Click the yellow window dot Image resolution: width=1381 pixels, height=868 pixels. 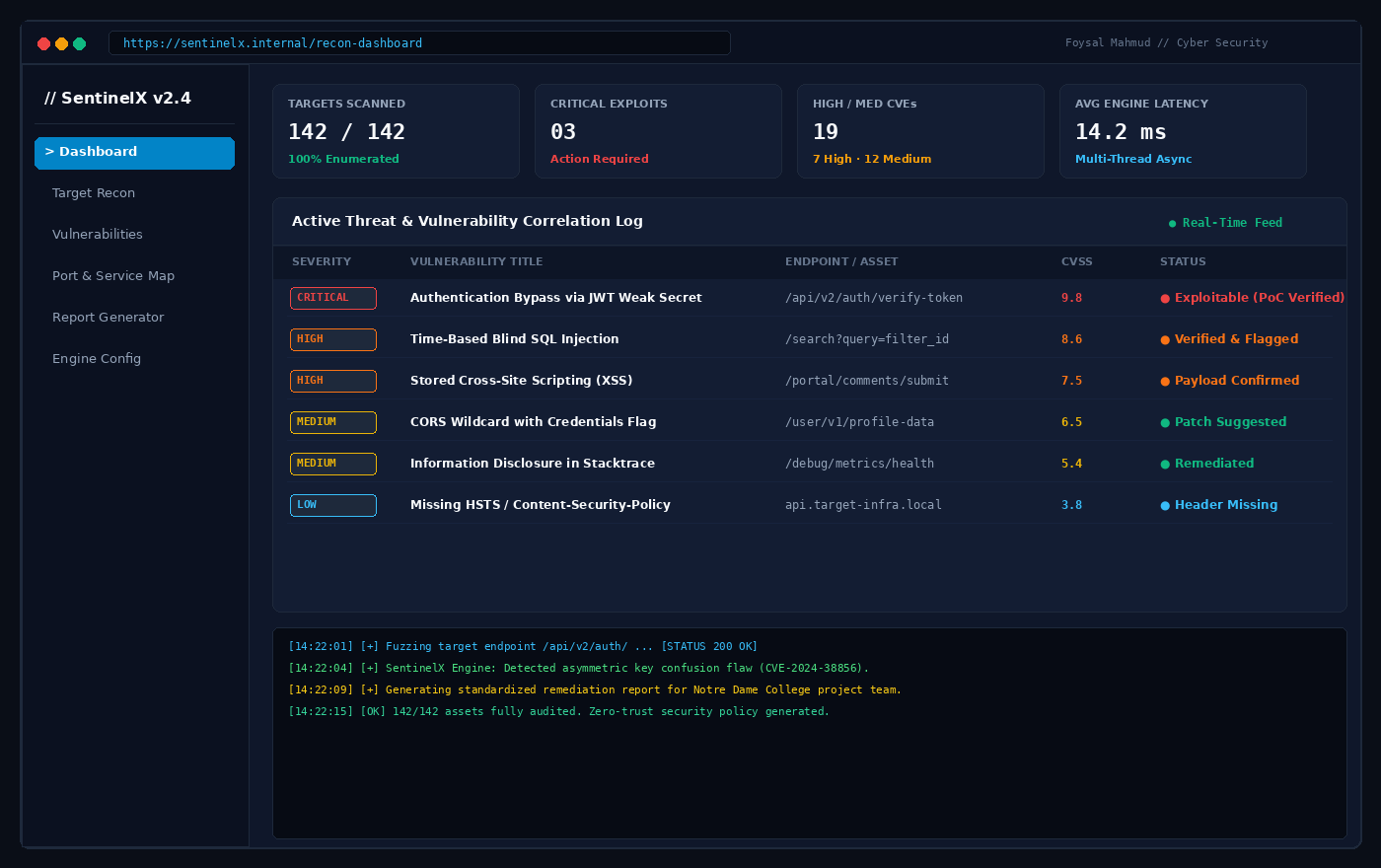pyautogui.click(x=61, y=43)
